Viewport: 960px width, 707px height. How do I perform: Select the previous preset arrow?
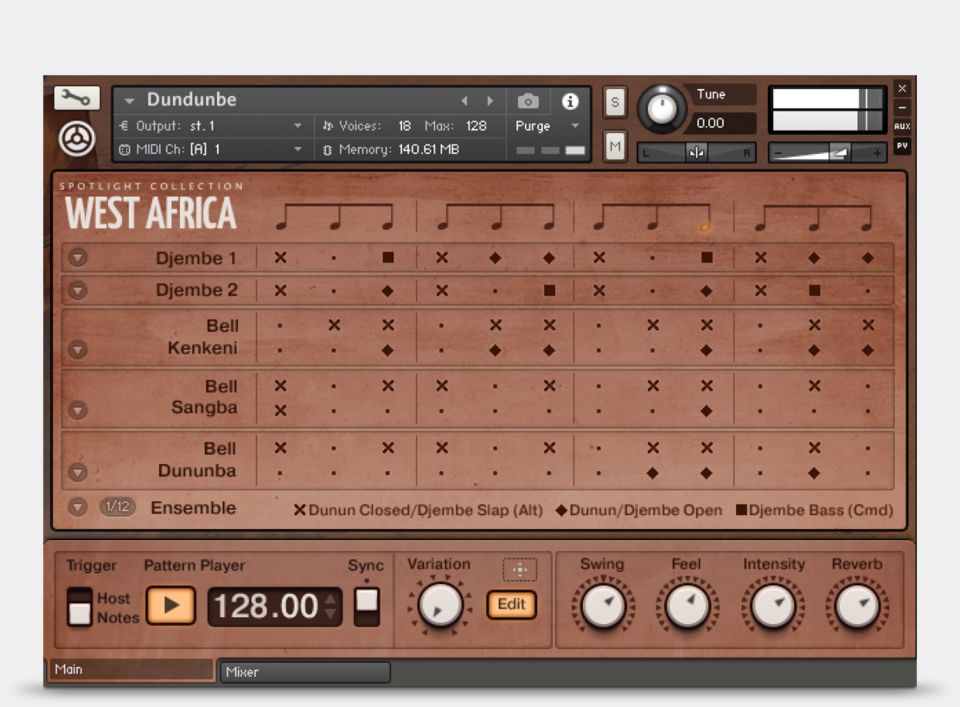click(x=464, y=101)
